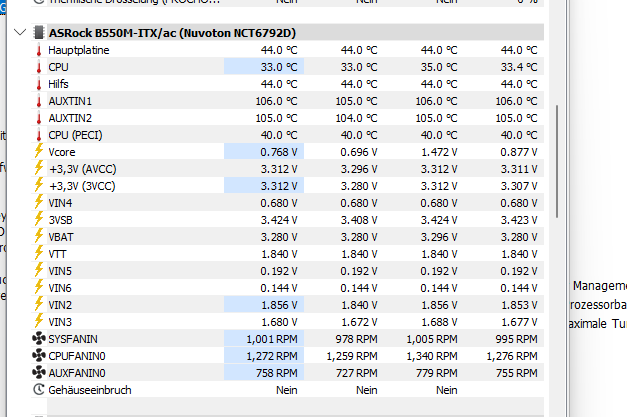627x417 pixels.
Task: Select the VBAT maximum value 3.296 V
Action: coord(439,237)
